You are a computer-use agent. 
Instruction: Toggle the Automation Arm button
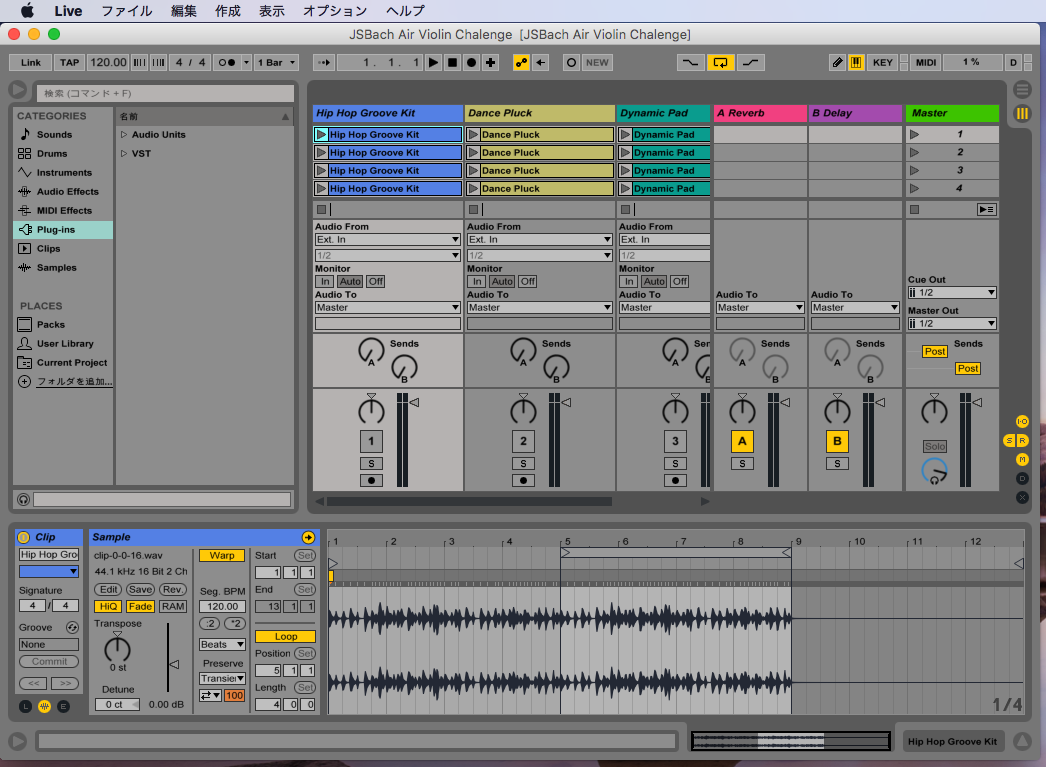point(521,63)
